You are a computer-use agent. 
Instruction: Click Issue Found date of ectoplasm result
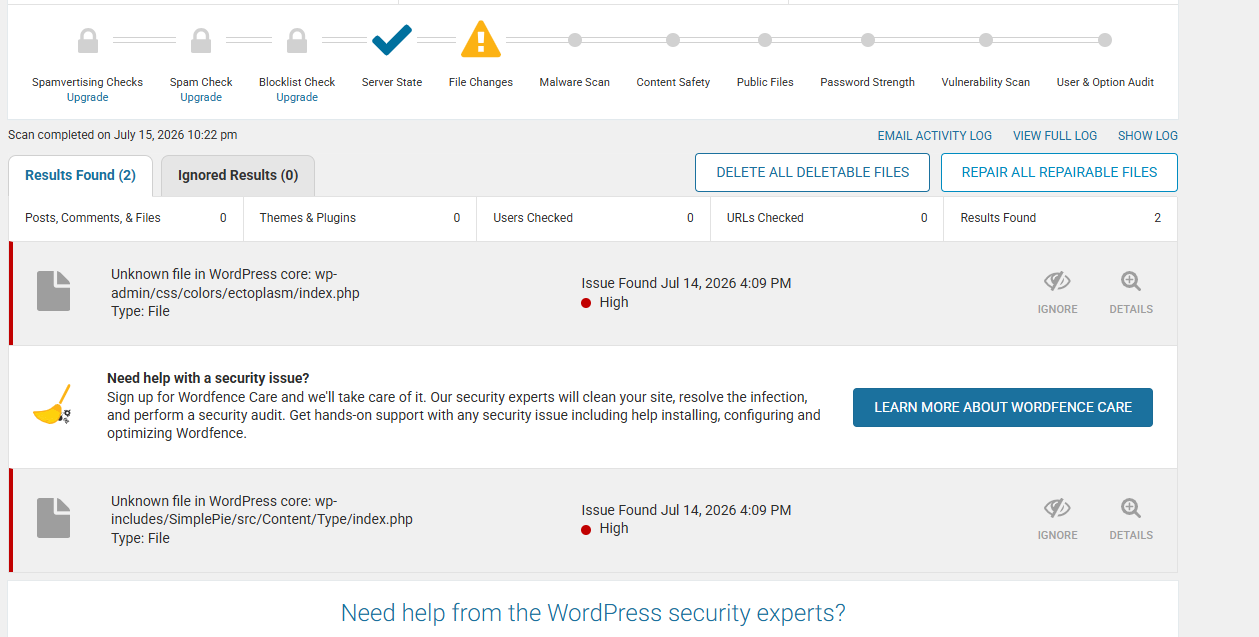point(686,284)
